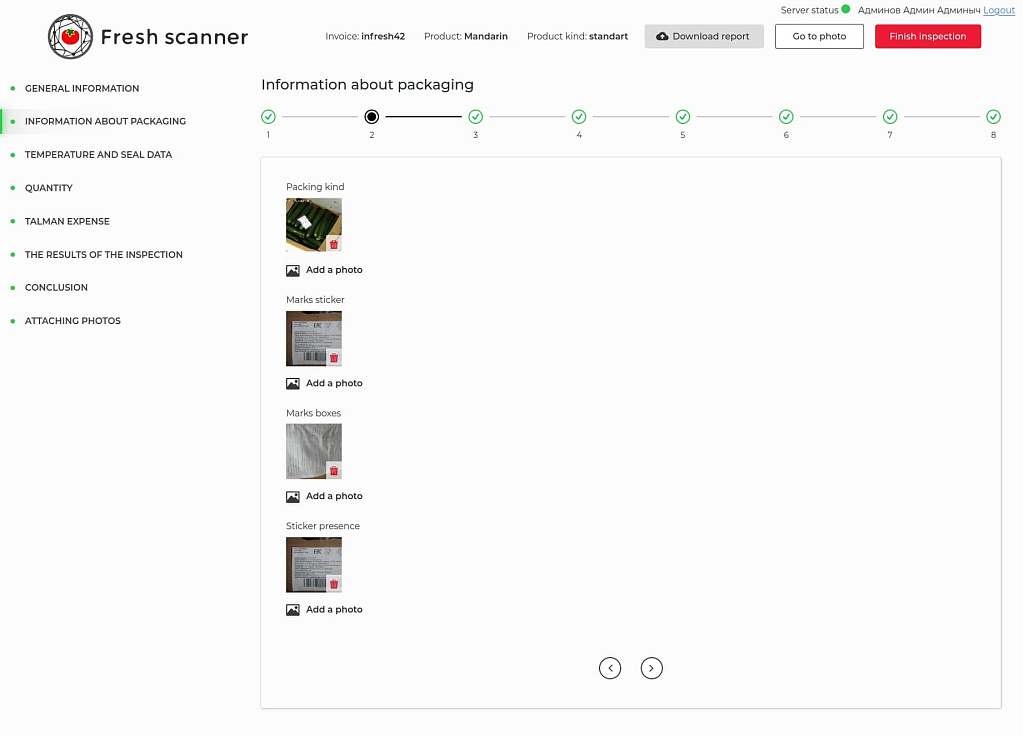1023x736 pixels.
Task: Select step 5 checkmark in stepper
Action: (683, 117)
